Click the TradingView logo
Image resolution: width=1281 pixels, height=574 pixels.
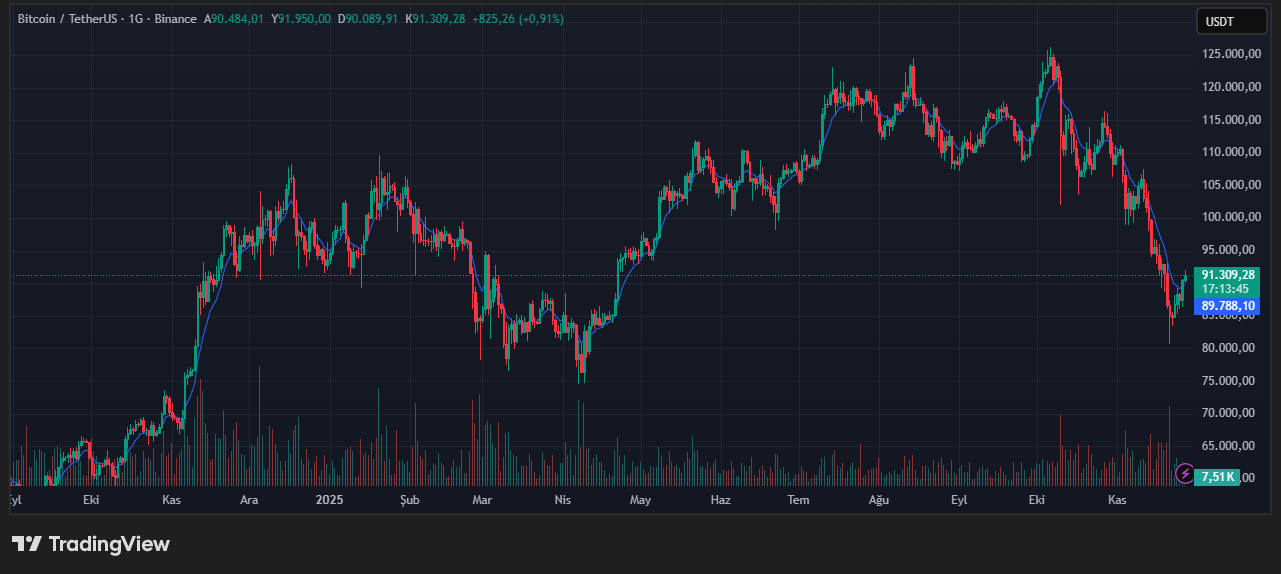pyautogui.click(x=91, y=544)
